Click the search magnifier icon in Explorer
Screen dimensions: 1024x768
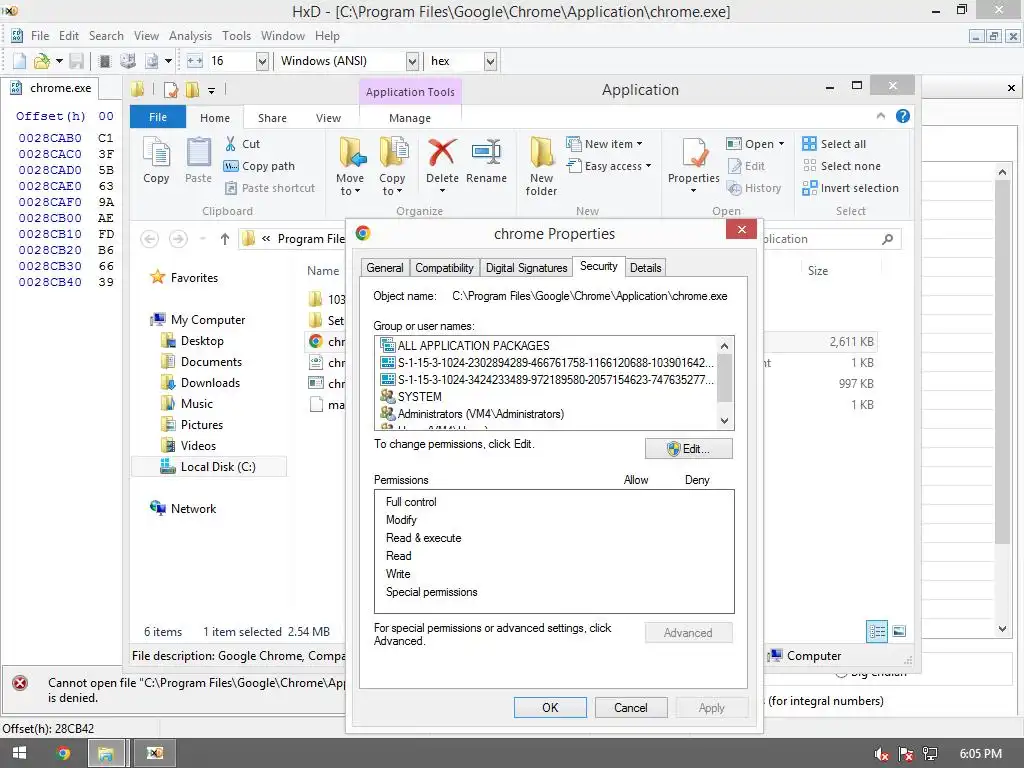pos(888,239)
